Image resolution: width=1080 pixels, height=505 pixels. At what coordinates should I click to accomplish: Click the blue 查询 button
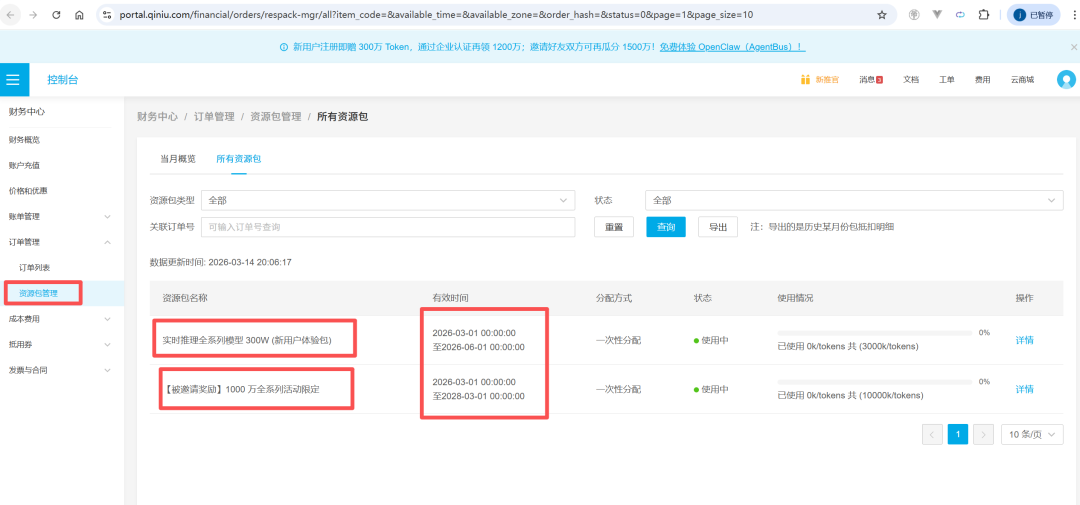pos(665,227)
